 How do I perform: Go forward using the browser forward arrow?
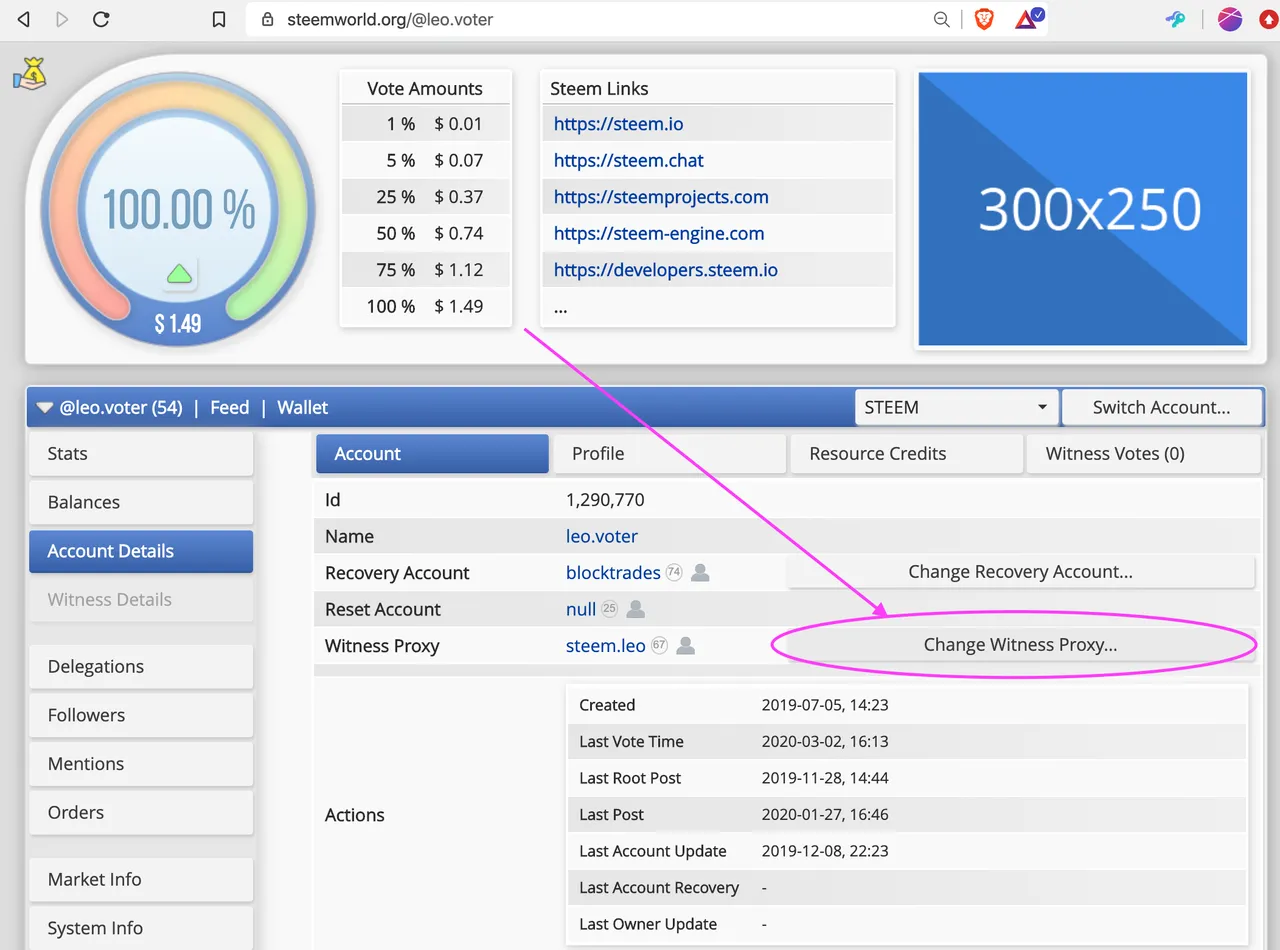coord(62,19)
